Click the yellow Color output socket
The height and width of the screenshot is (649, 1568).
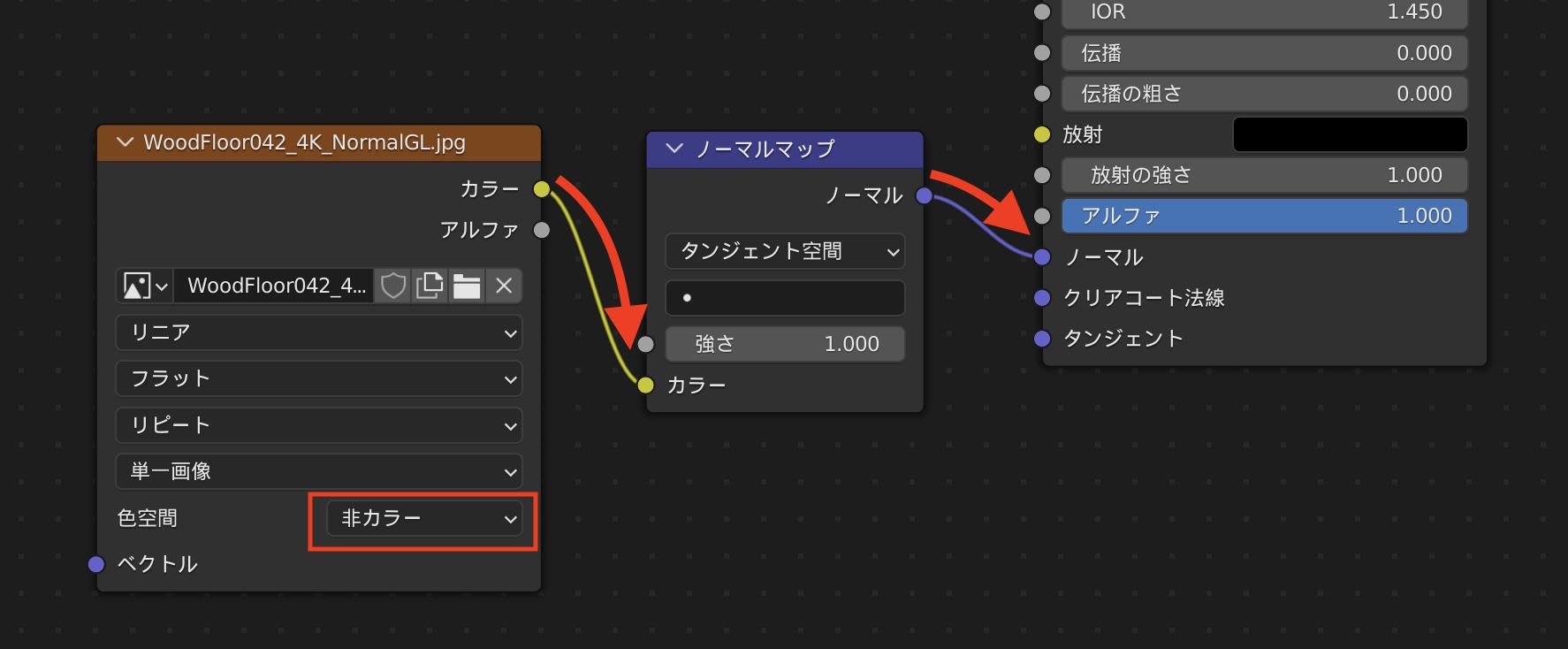pos(542,189)
